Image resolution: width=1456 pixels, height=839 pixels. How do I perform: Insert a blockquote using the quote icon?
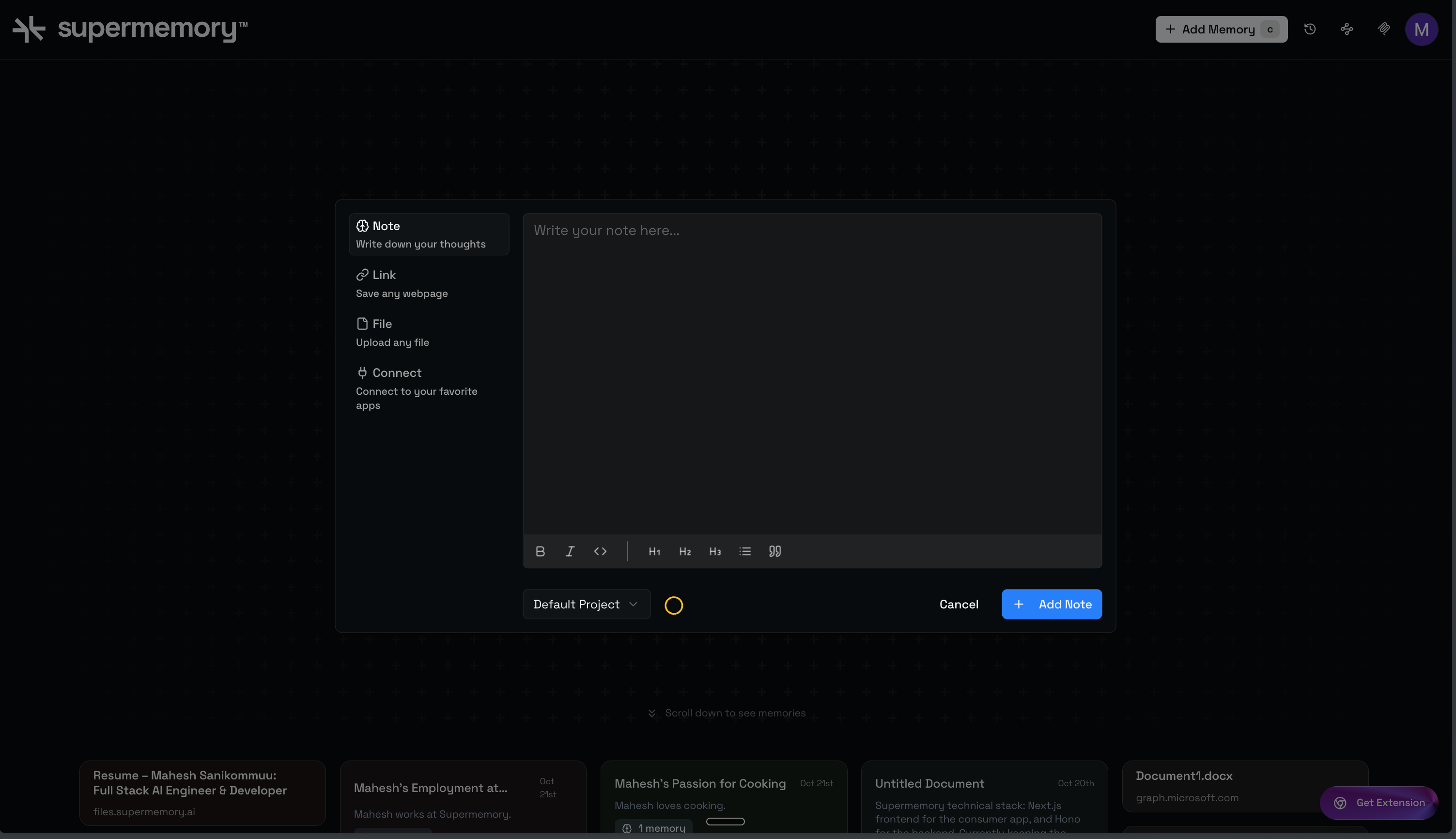click(774, 551)
